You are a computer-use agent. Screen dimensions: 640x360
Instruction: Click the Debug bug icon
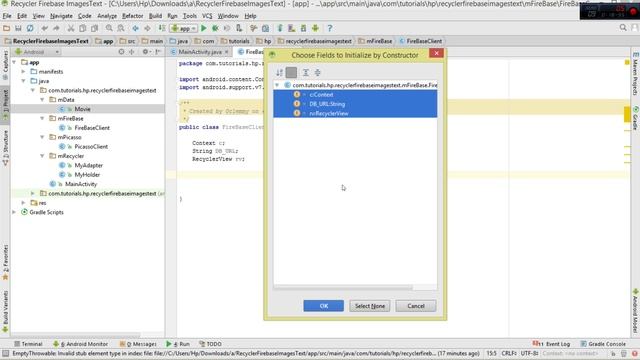215,28
